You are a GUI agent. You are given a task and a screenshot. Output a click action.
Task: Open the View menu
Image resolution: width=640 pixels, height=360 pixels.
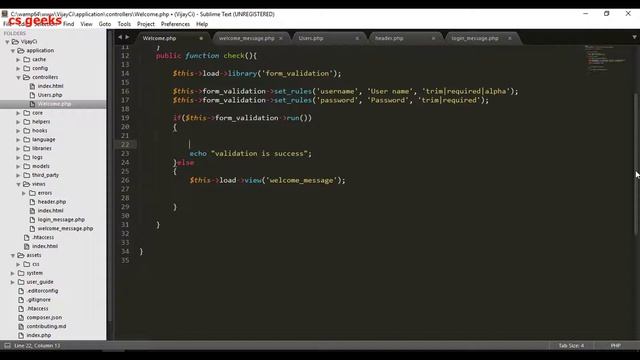(x=86, y=24)
